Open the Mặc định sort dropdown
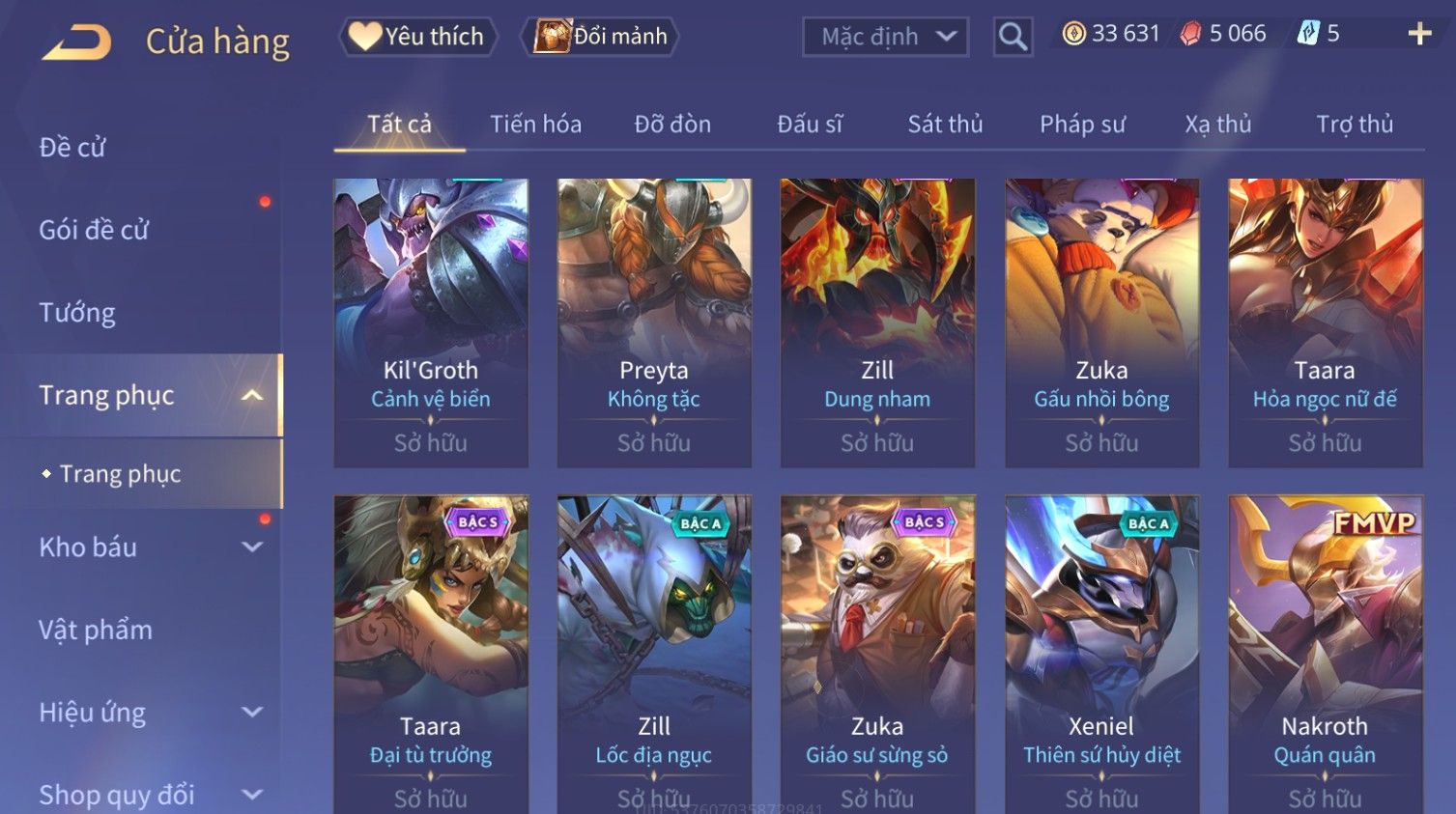1456x814 pixels. click(x=885, y=37)
